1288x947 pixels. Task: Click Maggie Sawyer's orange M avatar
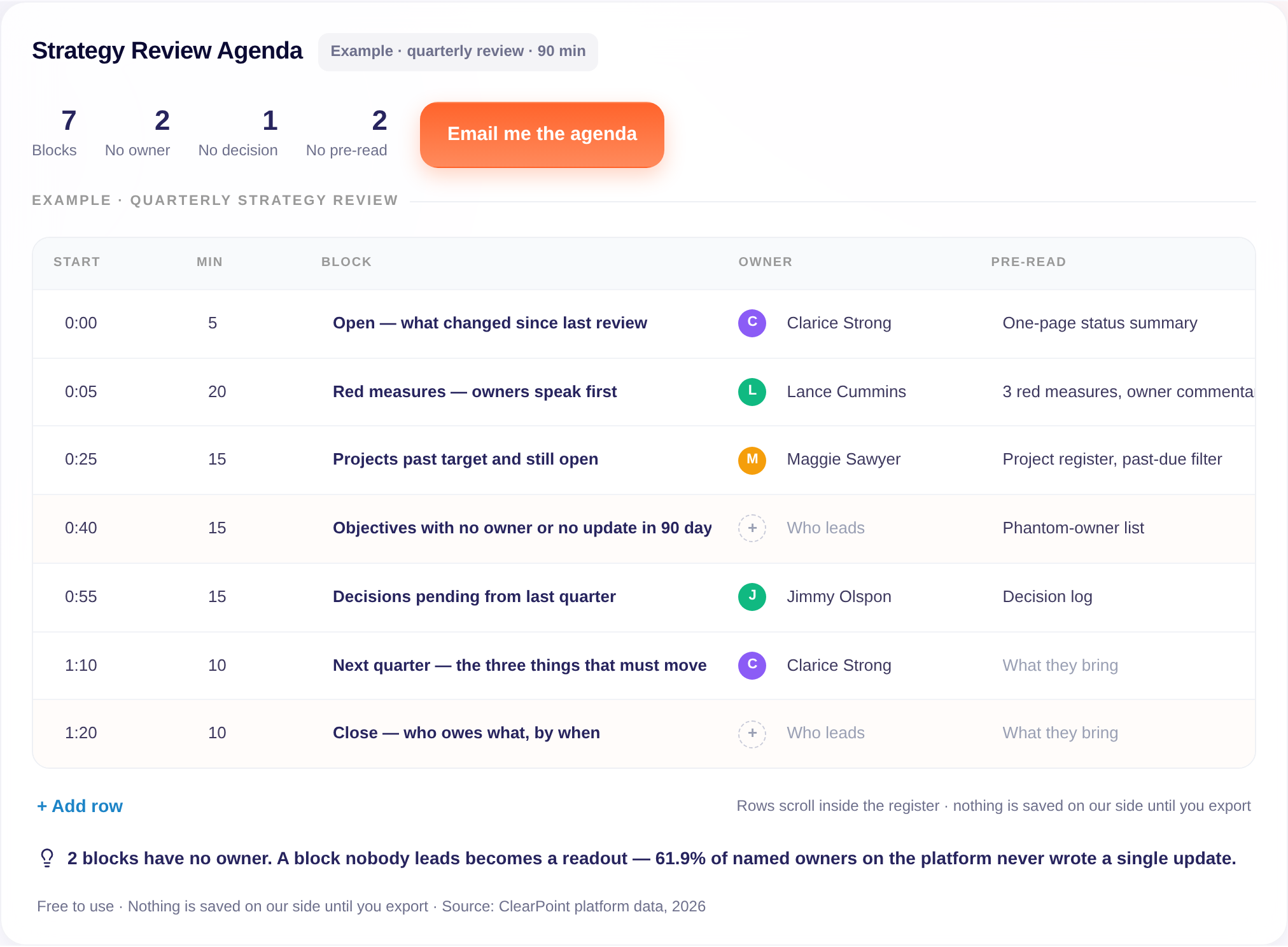752,459
